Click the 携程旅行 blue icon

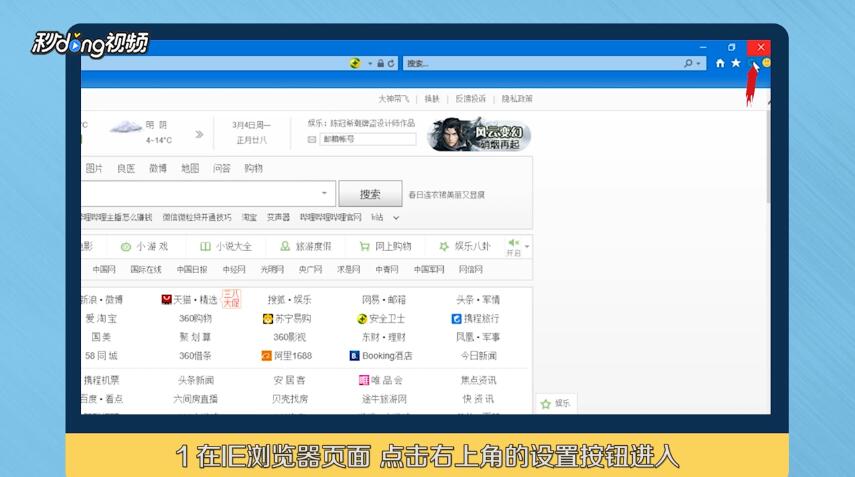[456, 318]
